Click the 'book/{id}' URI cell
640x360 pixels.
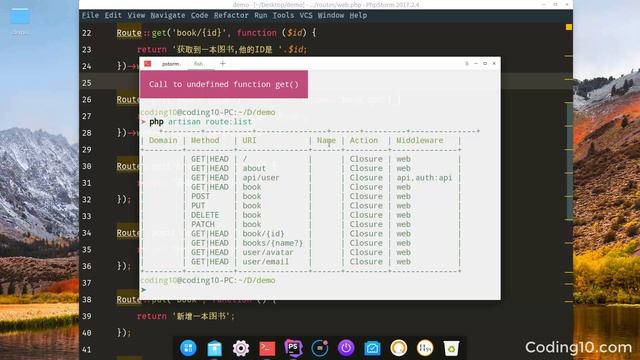click(263, 234)
